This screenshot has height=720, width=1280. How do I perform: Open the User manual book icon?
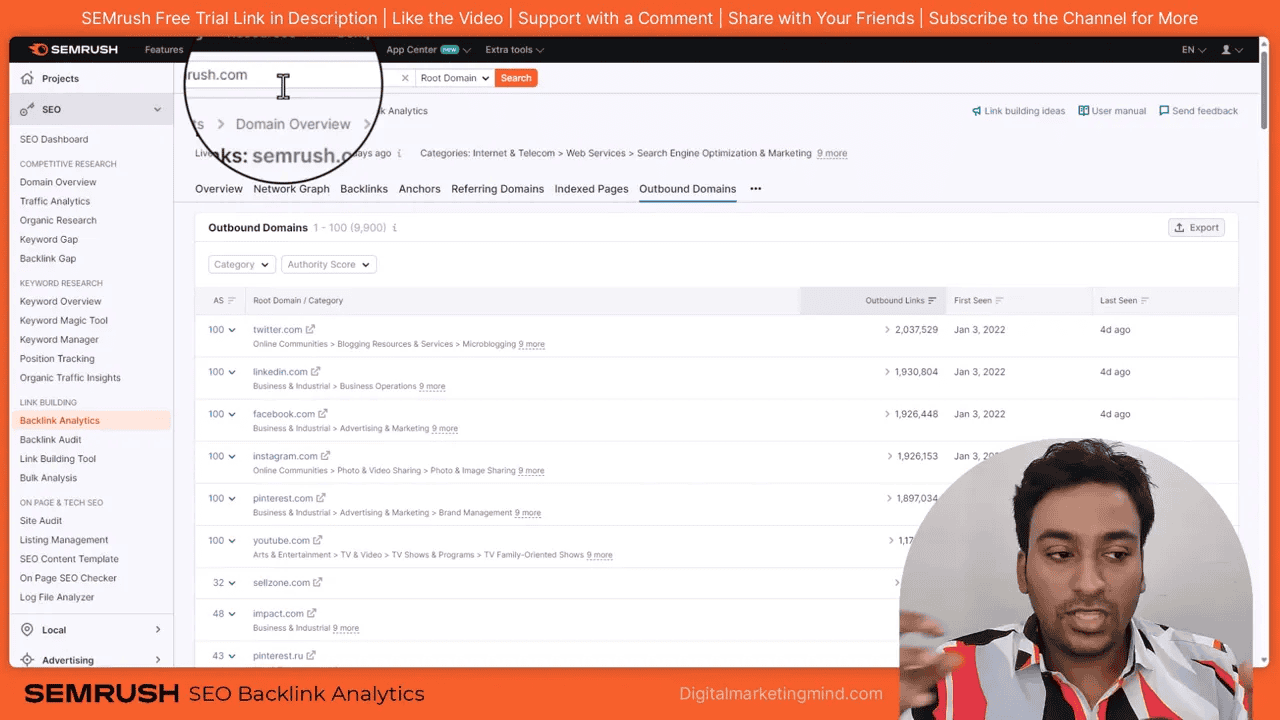pos(1083,111)
